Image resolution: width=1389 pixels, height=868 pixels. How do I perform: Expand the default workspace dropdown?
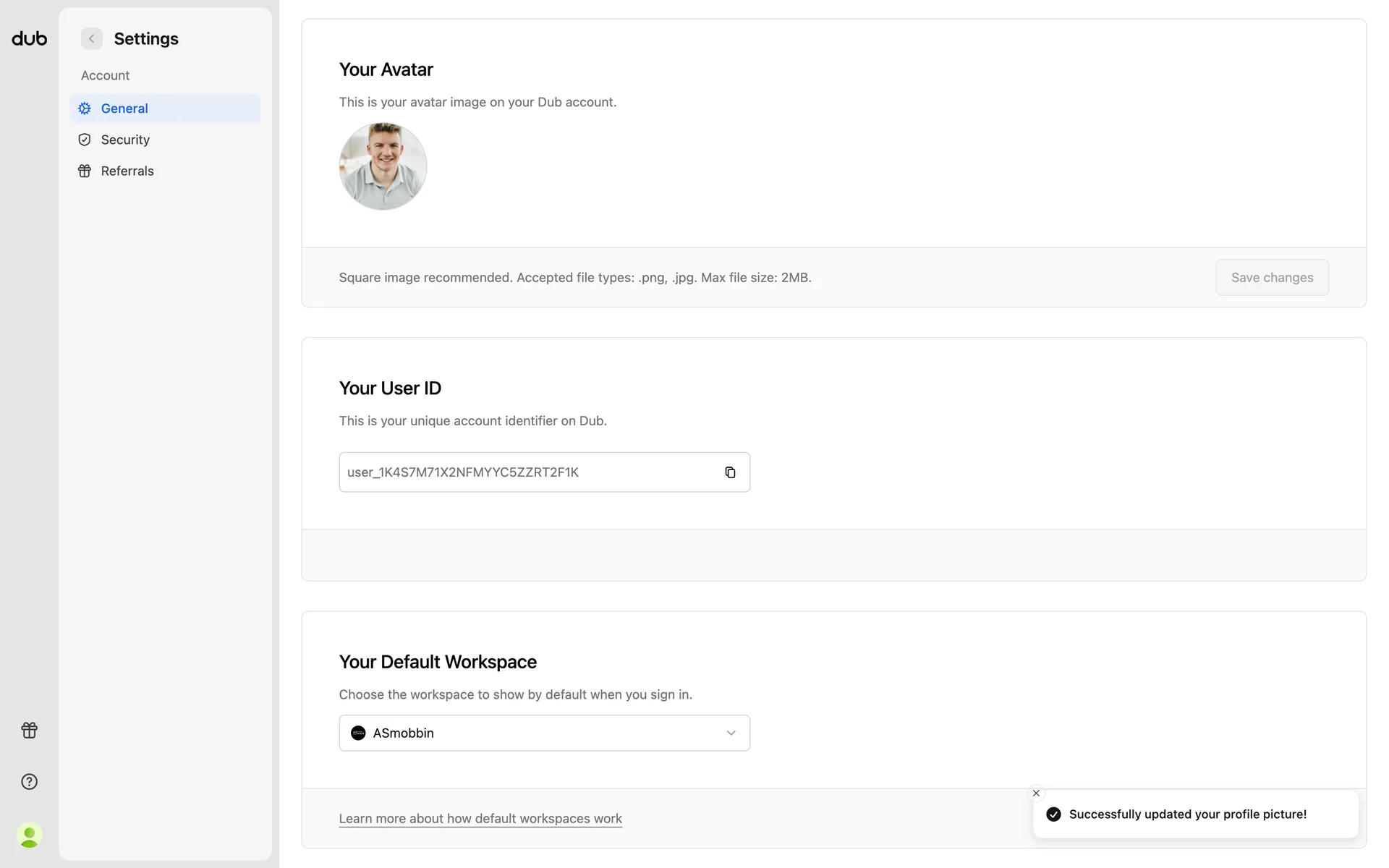pos(544,733)
